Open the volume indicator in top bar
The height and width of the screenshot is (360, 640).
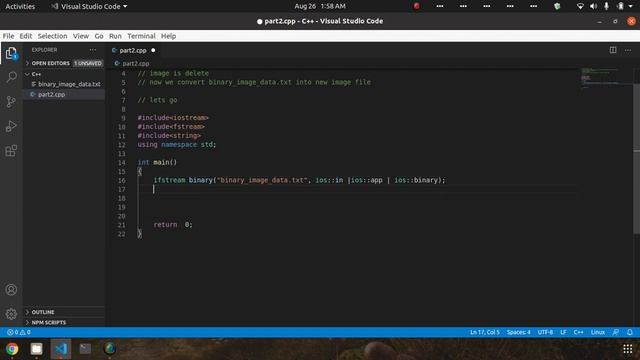click(x=593, y=6)
